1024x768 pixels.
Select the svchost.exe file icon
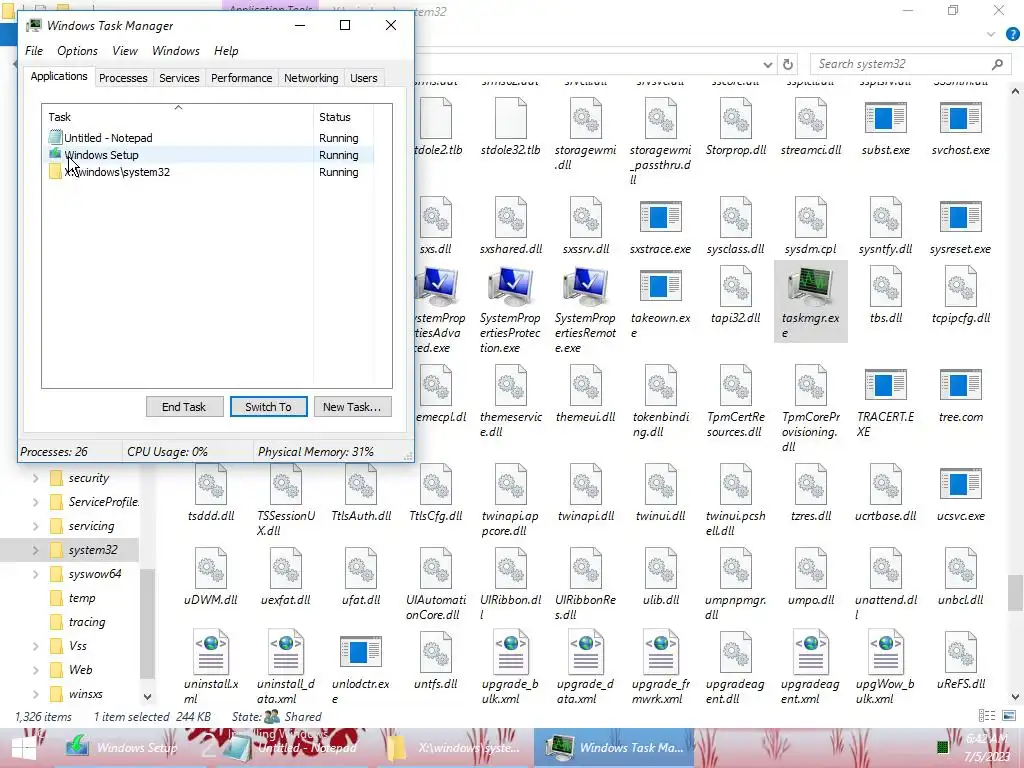[x=960, y=119]
